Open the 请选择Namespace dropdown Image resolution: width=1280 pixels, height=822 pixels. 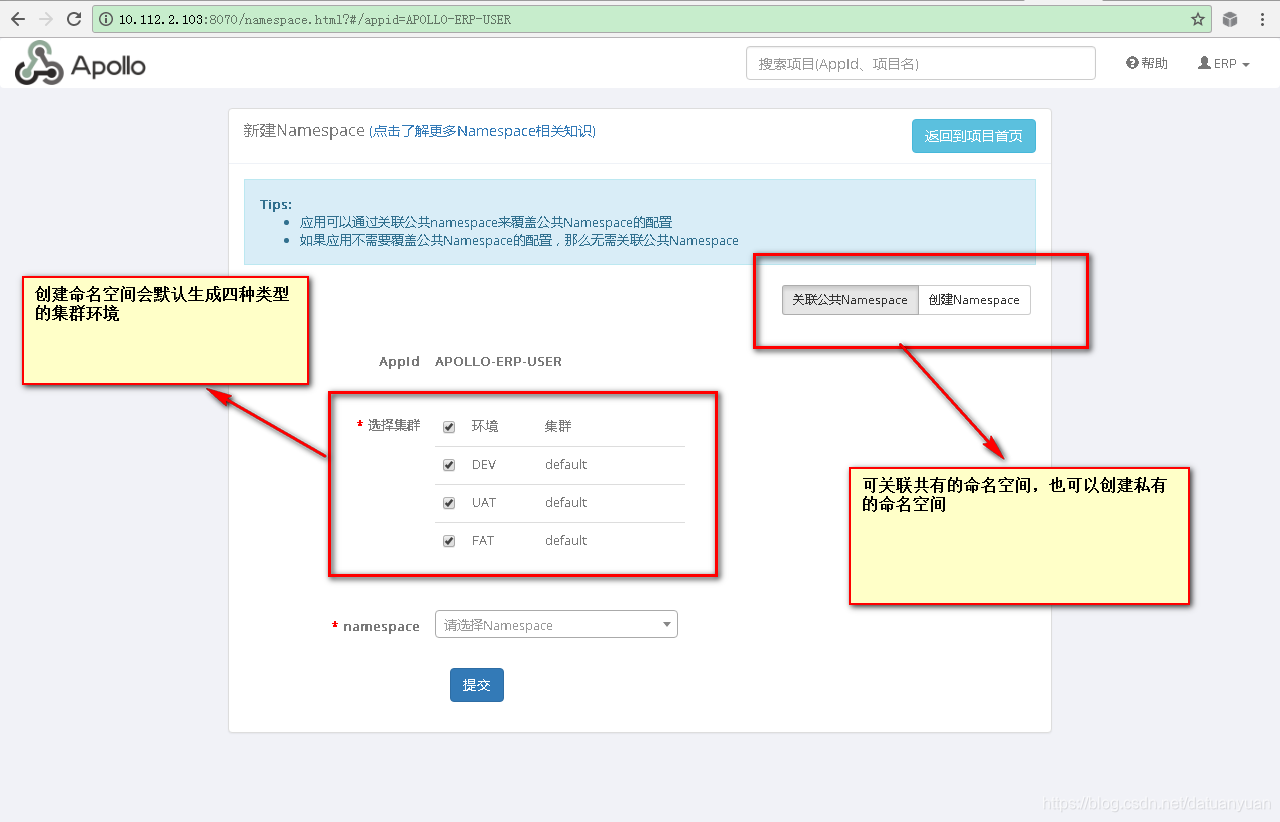coord(556,625)
